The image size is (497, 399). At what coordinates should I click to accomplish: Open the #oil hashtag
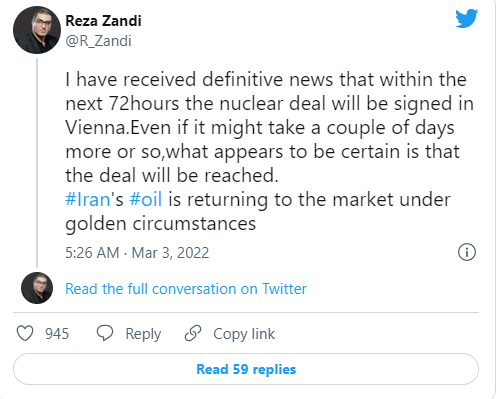click(146, 199)
